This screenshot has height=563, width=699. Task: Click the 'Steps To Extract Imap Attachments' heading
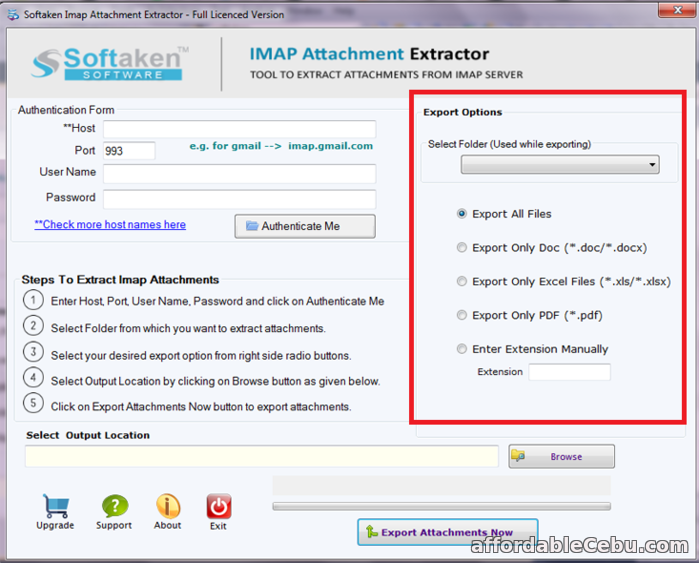click(x=120, y=279)
